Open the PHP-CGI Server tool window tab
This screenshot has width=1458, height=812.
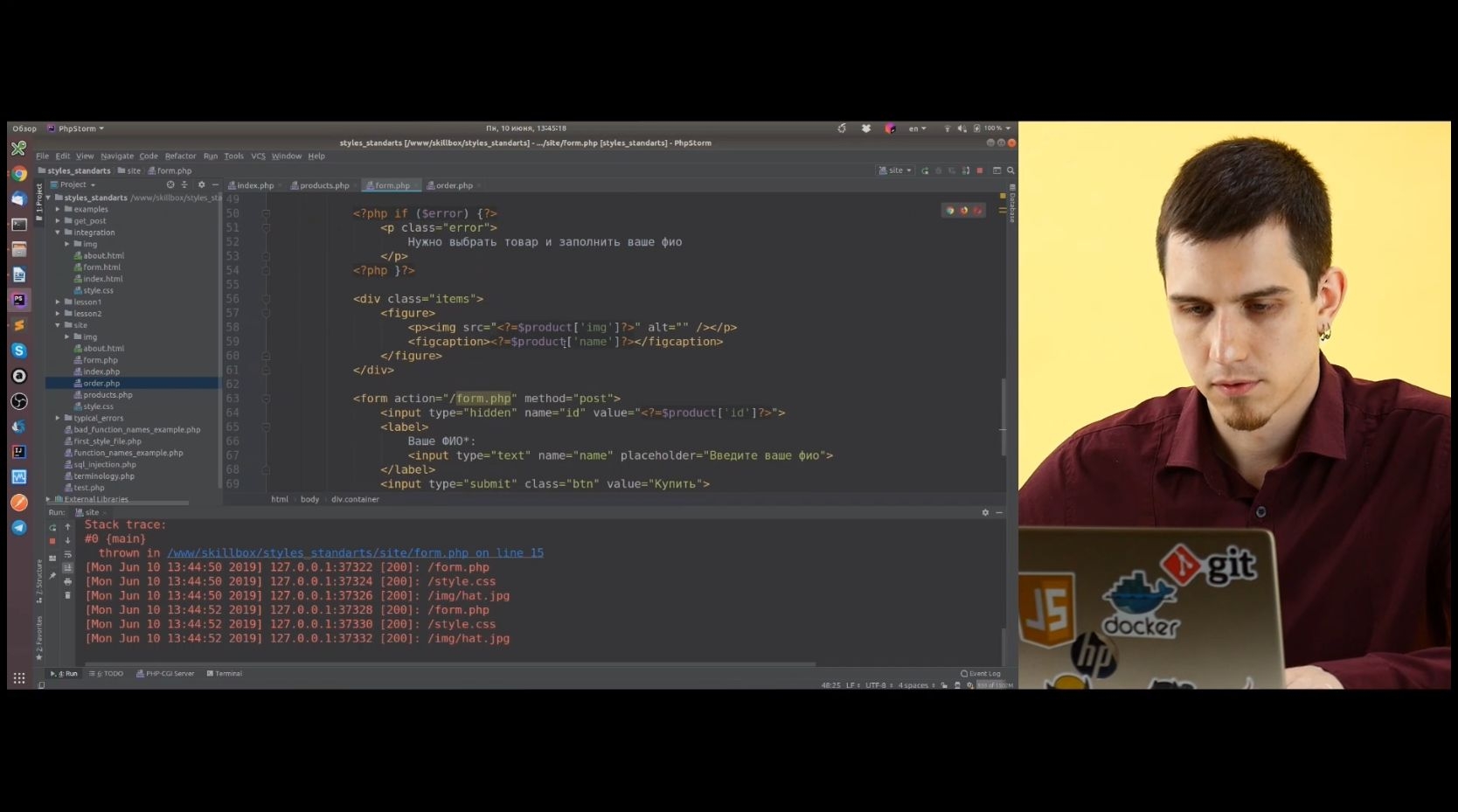pos(166,674)
